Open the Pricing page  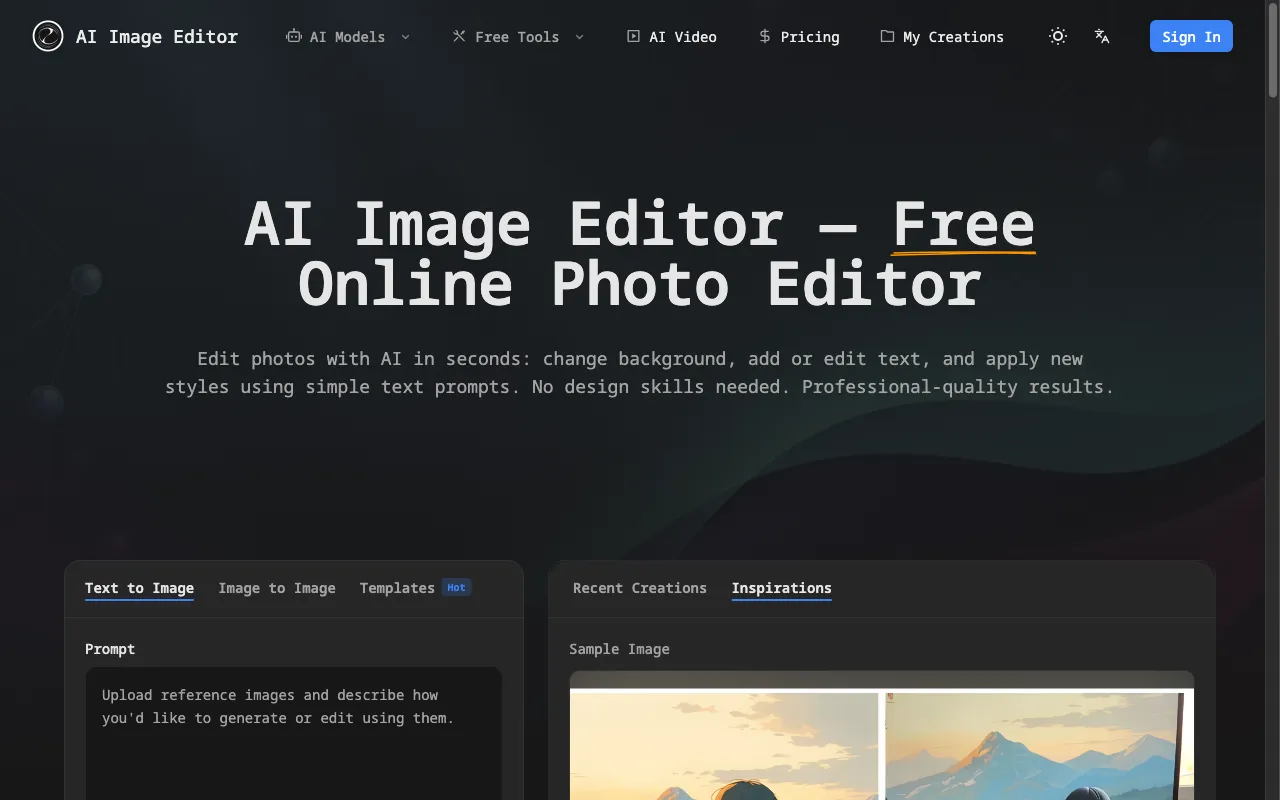click(799, 37)
